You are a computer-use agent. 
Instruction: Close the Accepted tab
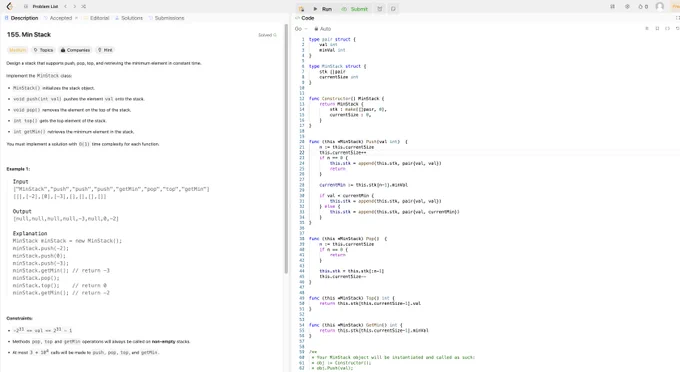point(76,18)
